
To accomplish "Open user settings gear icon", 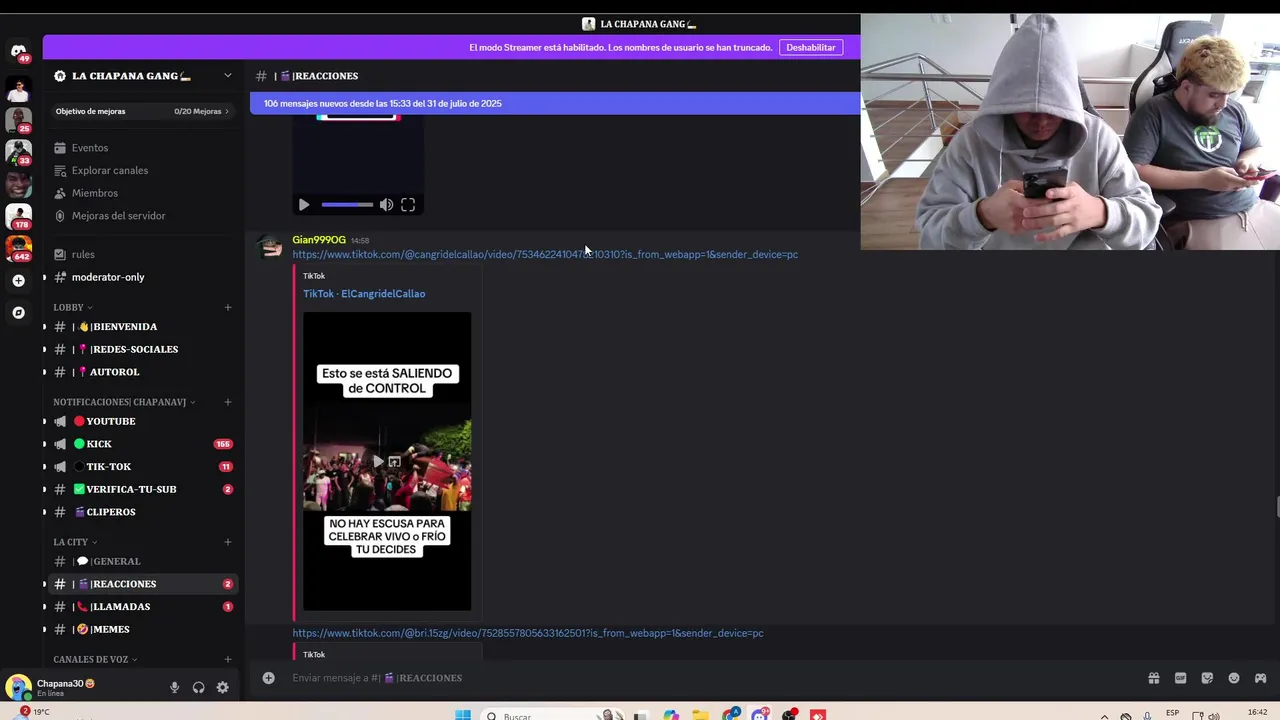I will 222,688.
